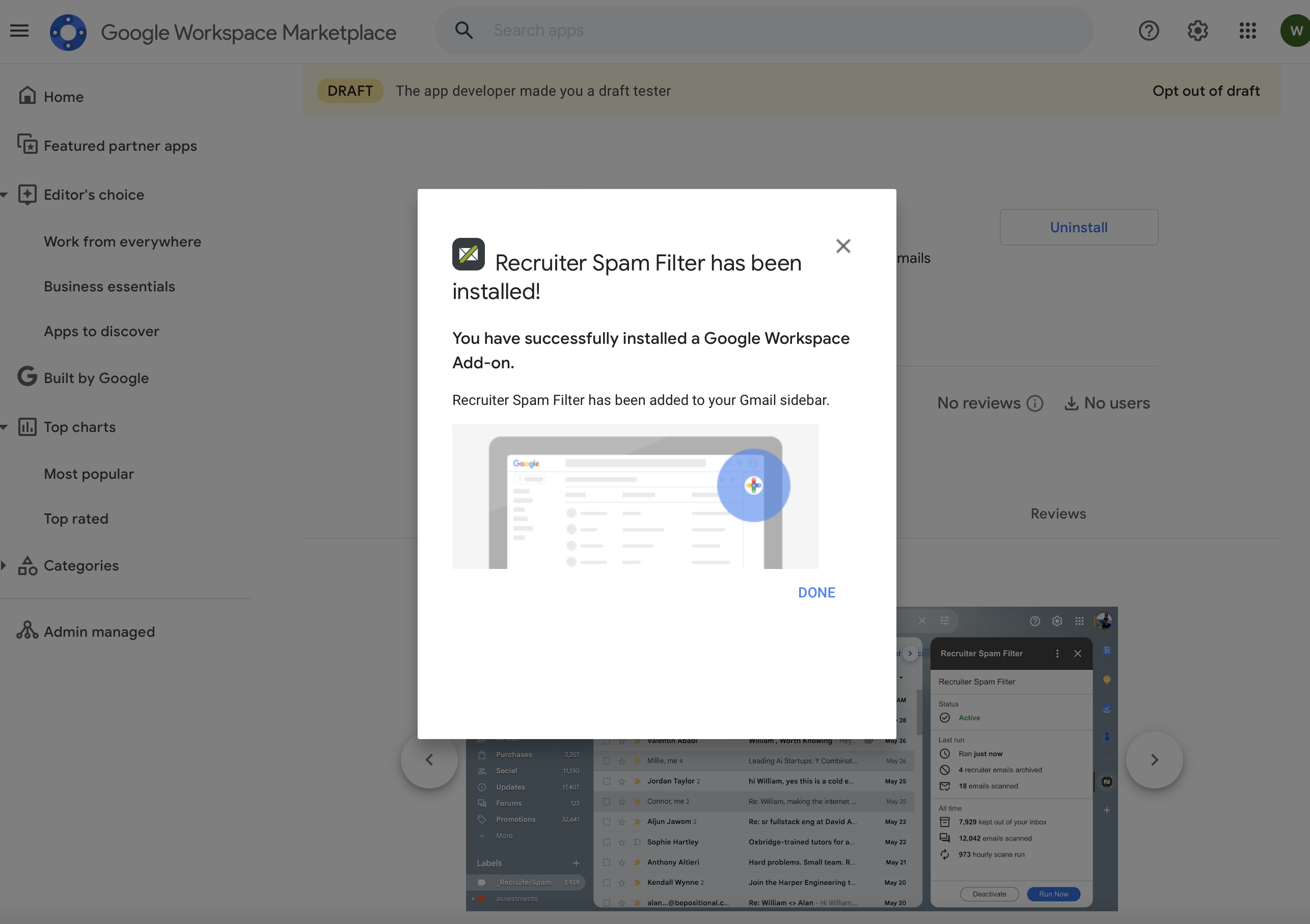Open Business essentials category
The image size is (1310, 924).
pos(110,286)
